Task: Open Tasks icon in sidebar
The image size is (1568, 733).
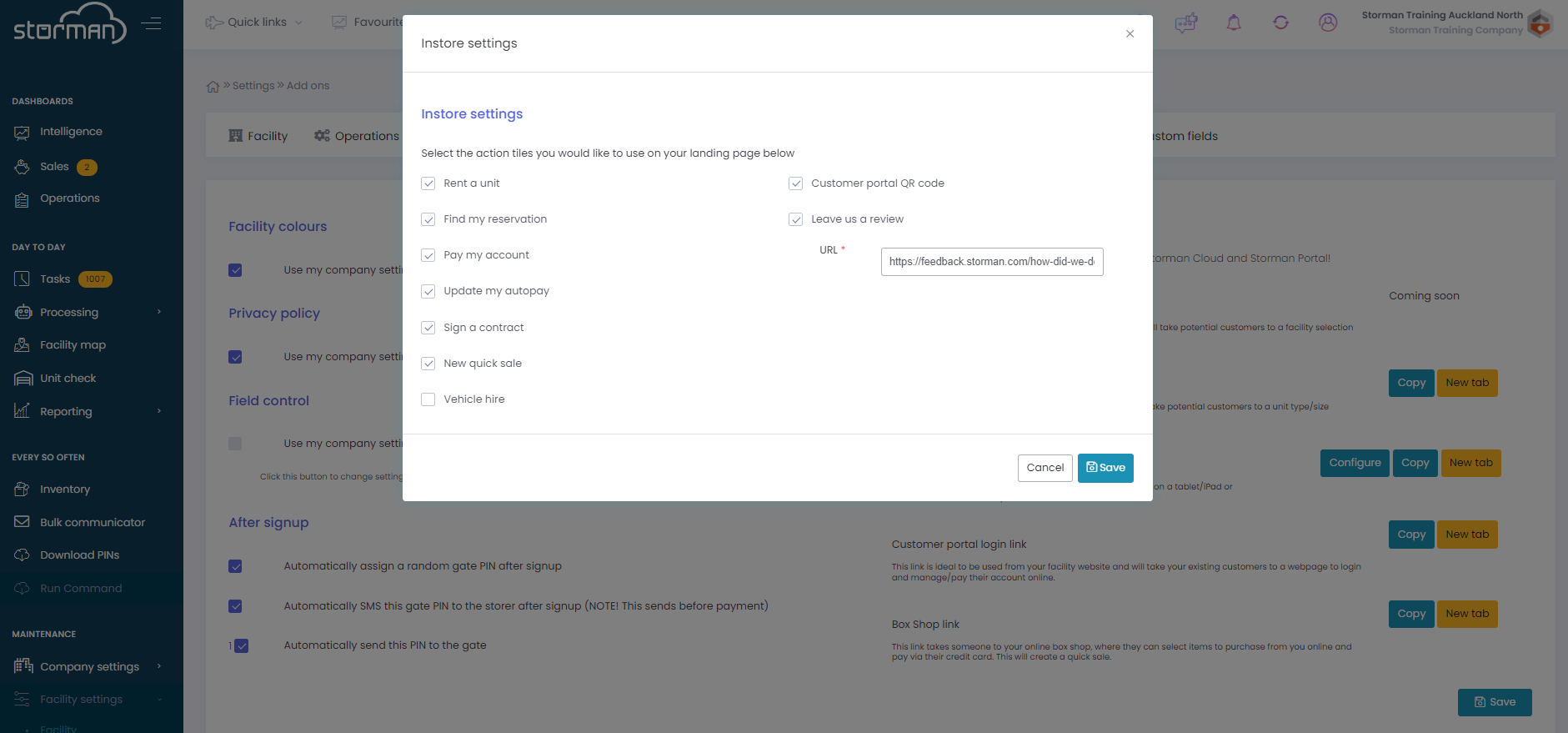Action: 23,279
